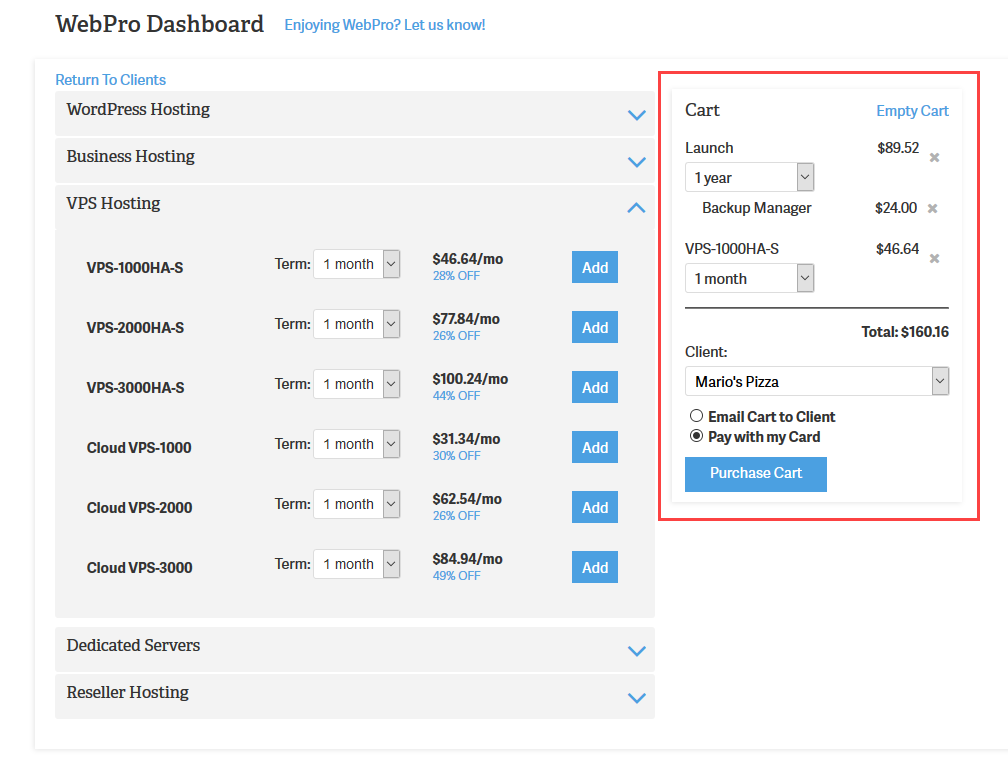Select Pay with my Card option

click(696, 436)
